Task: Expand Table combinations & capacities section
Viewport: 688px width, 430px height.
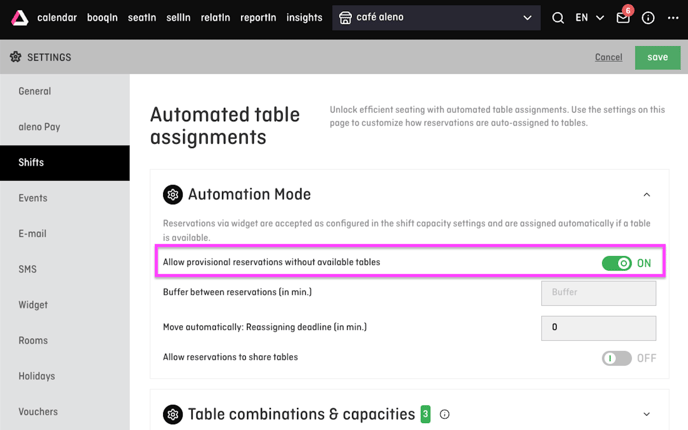Action: pos(647,414)
